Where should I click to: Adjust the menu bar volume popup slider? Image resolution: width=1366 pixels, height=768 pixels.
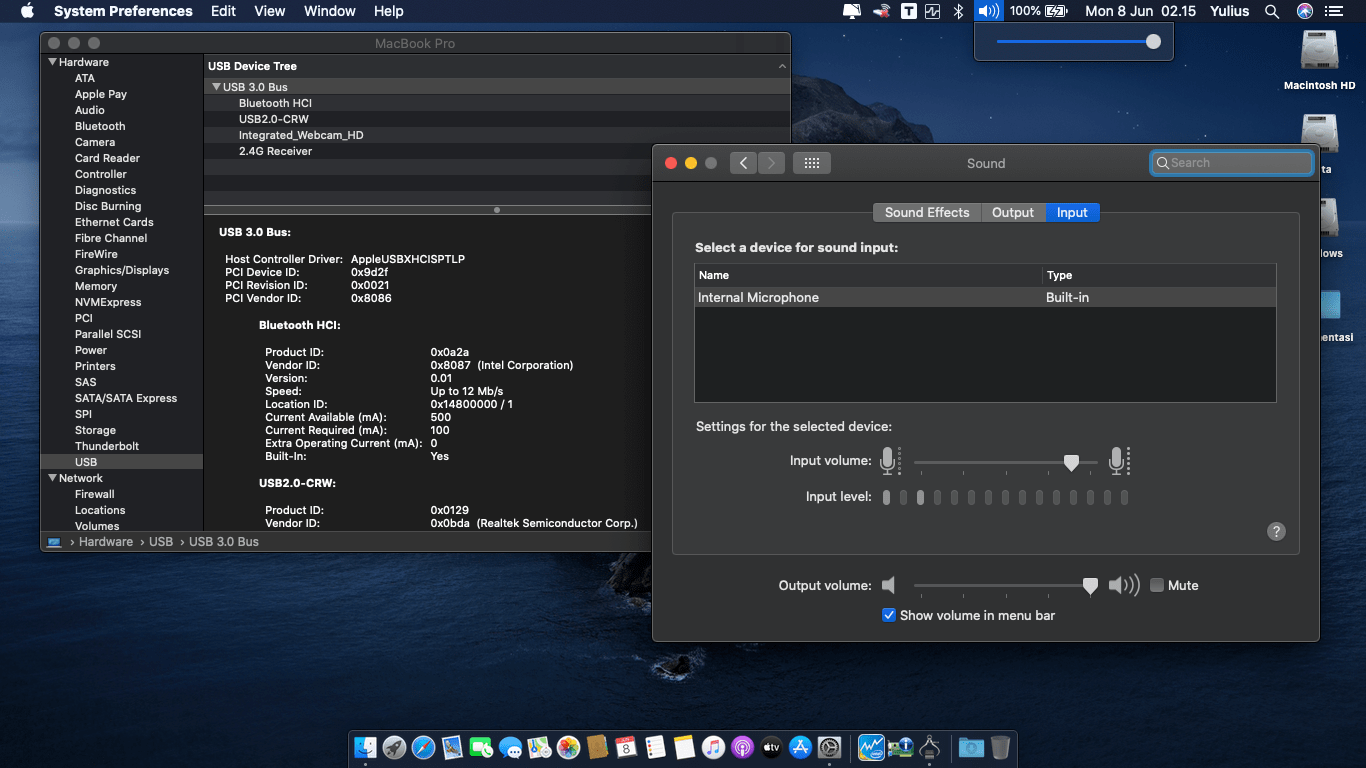click(x=1153, y=41)
